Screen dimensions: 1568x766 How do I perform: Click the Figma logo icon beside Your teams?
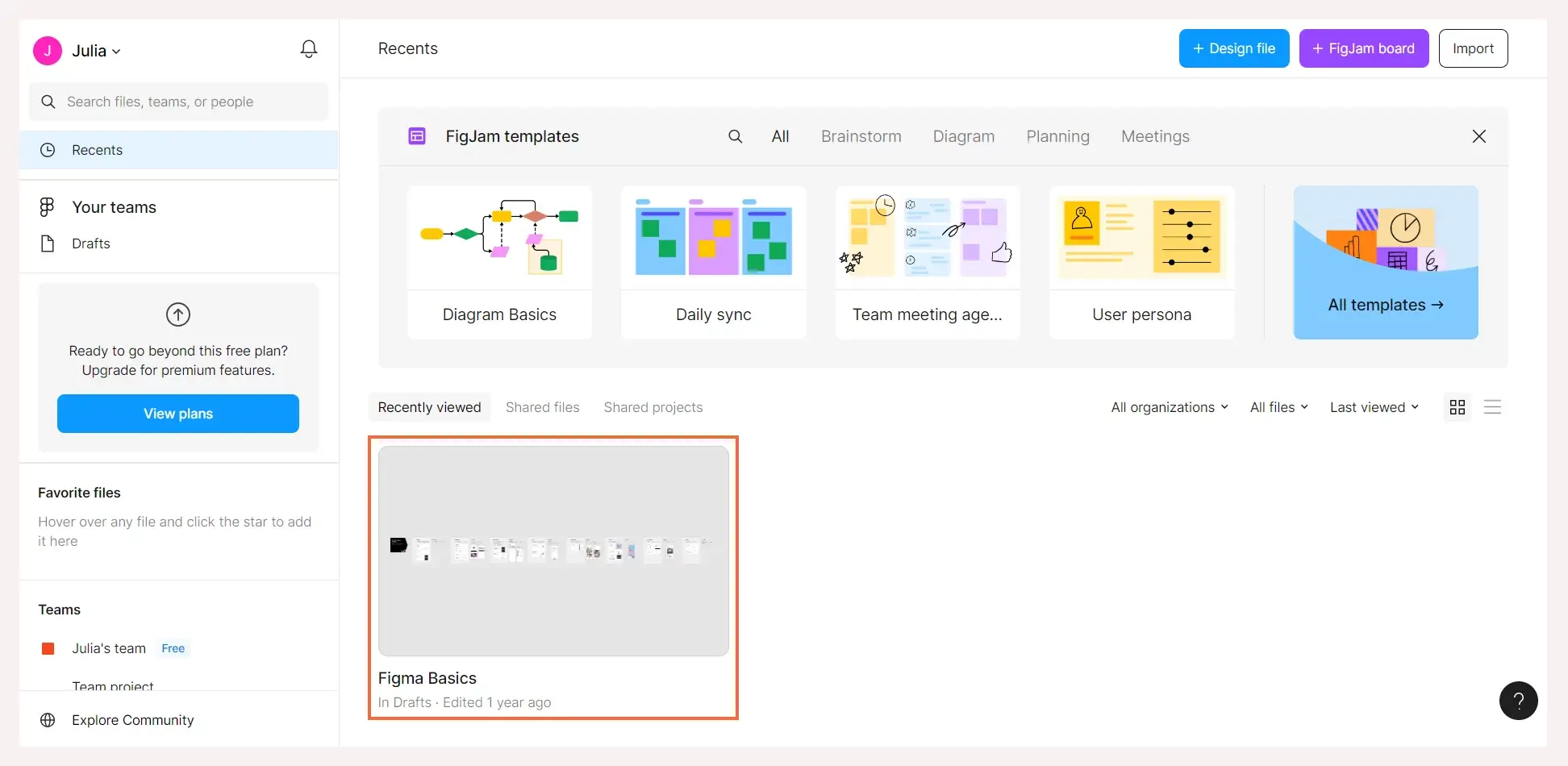(47, 207)
